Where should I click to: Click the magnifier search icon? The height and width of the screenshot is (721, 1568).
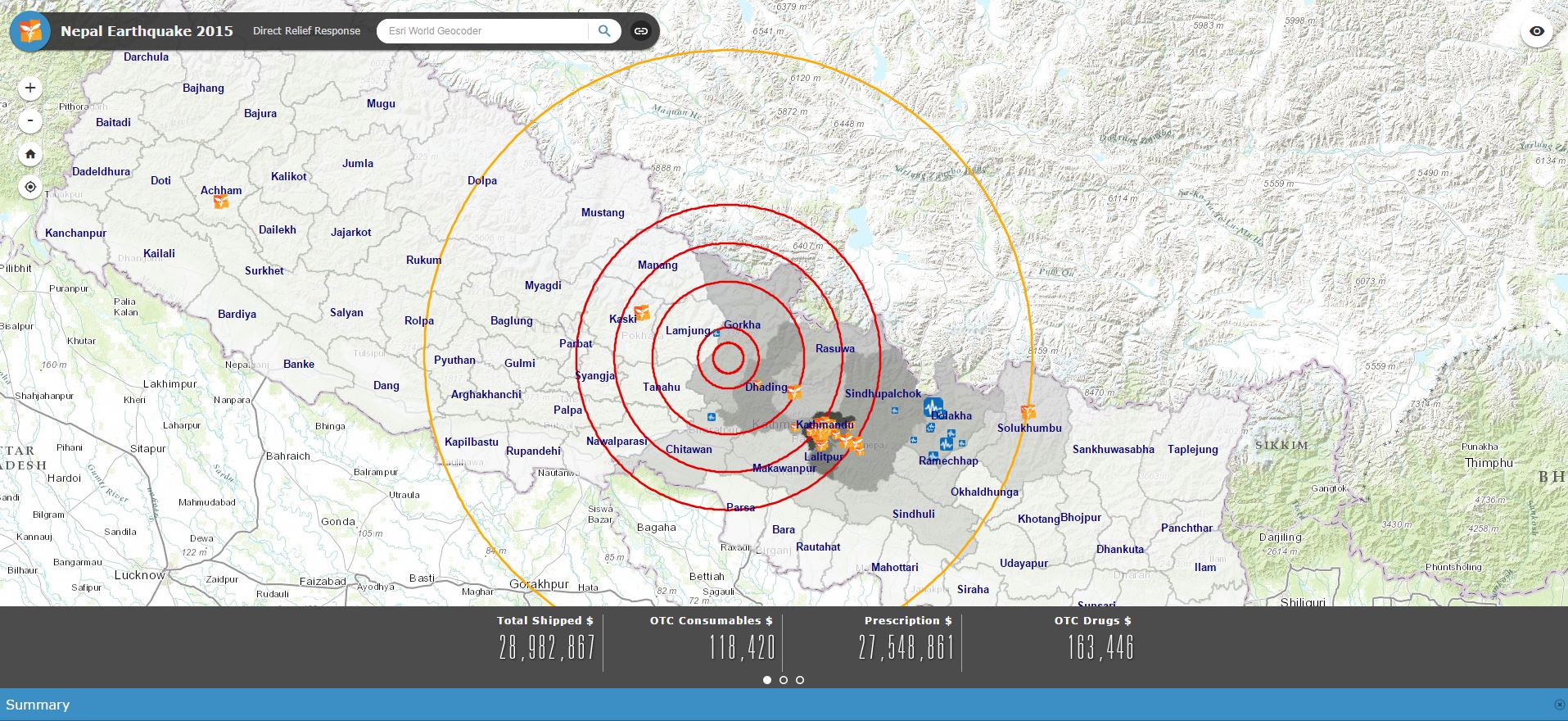[x=604, y=31]
